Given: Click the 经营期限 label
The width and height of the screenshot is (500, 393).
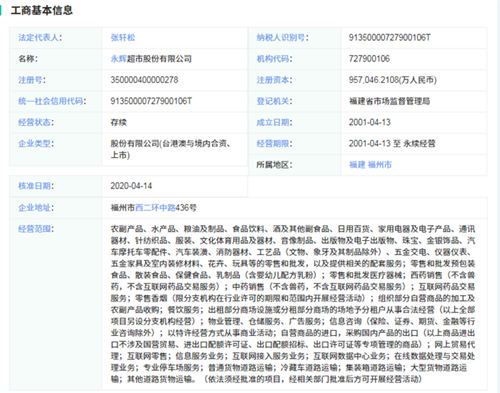Looking at the screenshot, I should point(274,144).
